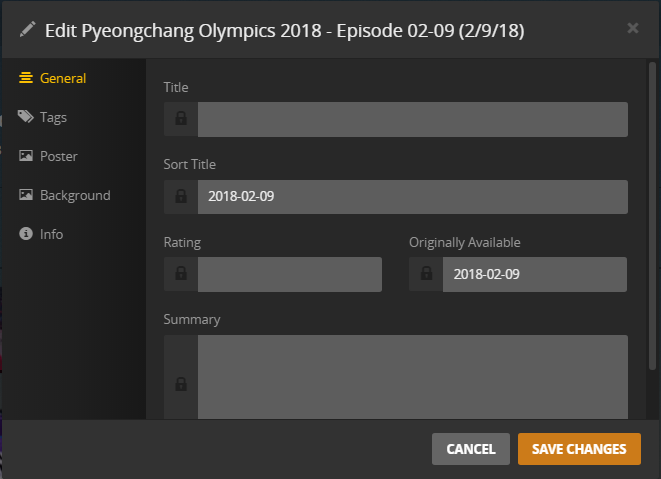661x479 pixels.
Task: Click the 'Summary' label
Action: coord(192,320)
